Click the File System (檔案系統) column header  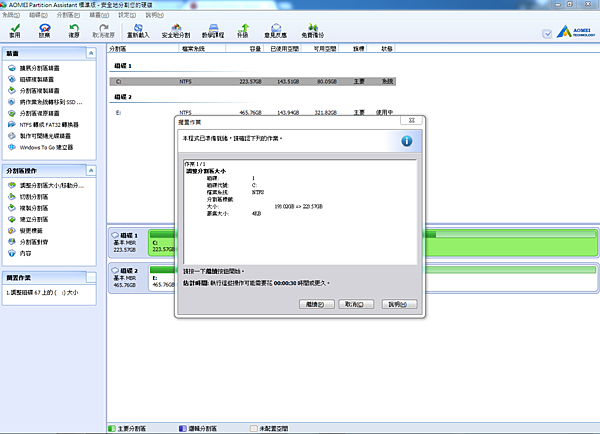pyautogui.click(x=202, y=49)
